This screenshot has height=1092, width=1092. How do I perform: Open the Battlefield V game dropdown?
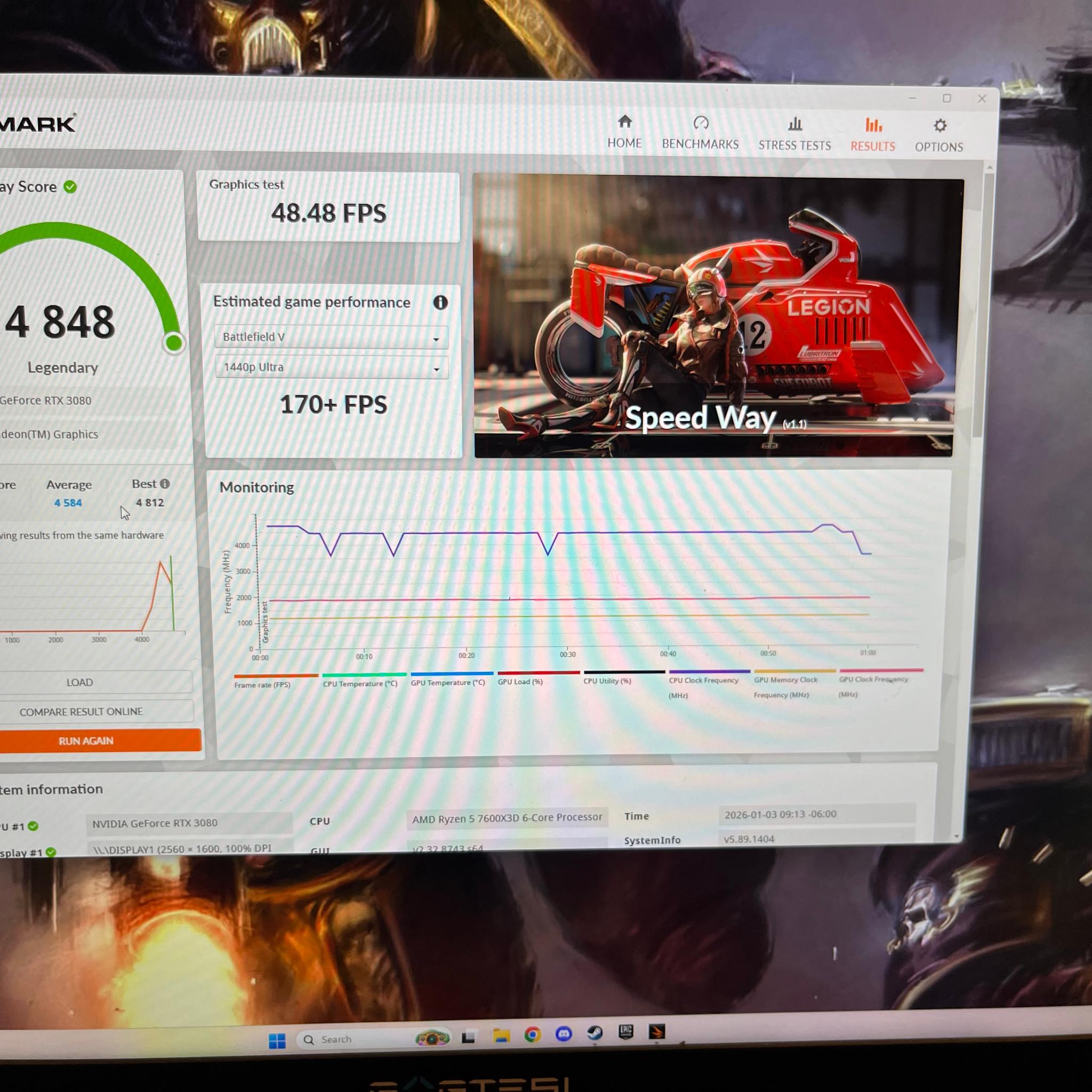point(331,337)
